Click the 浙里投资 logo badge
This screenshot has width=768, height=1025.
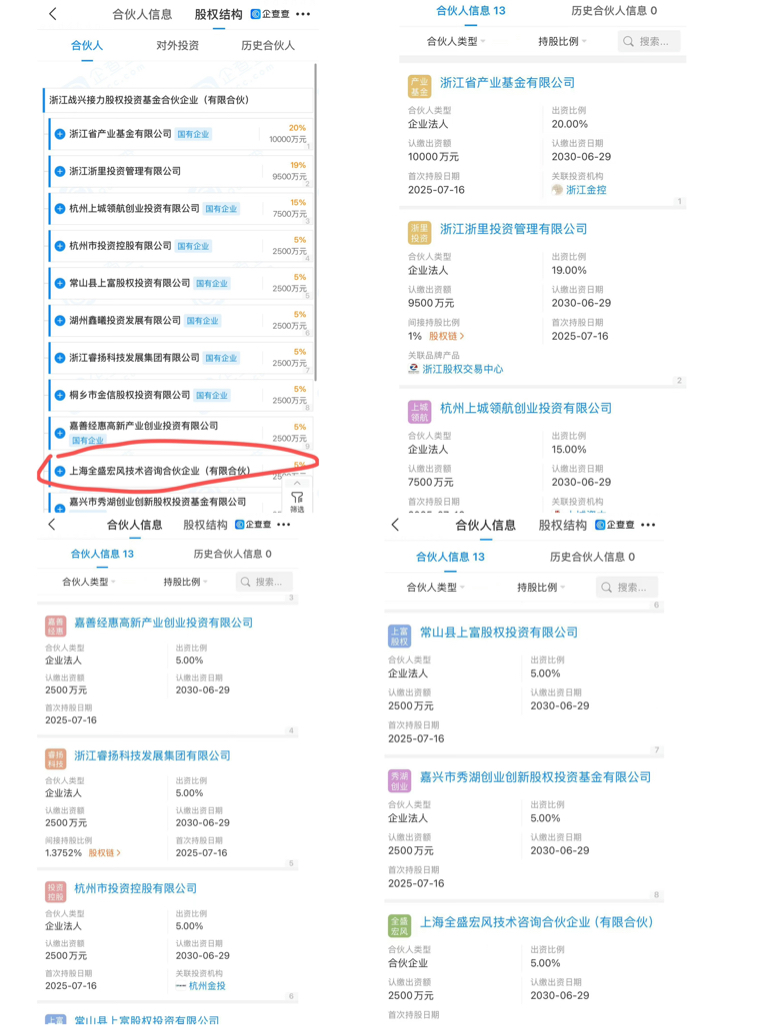pyautogui.click(x=419, y=233)
